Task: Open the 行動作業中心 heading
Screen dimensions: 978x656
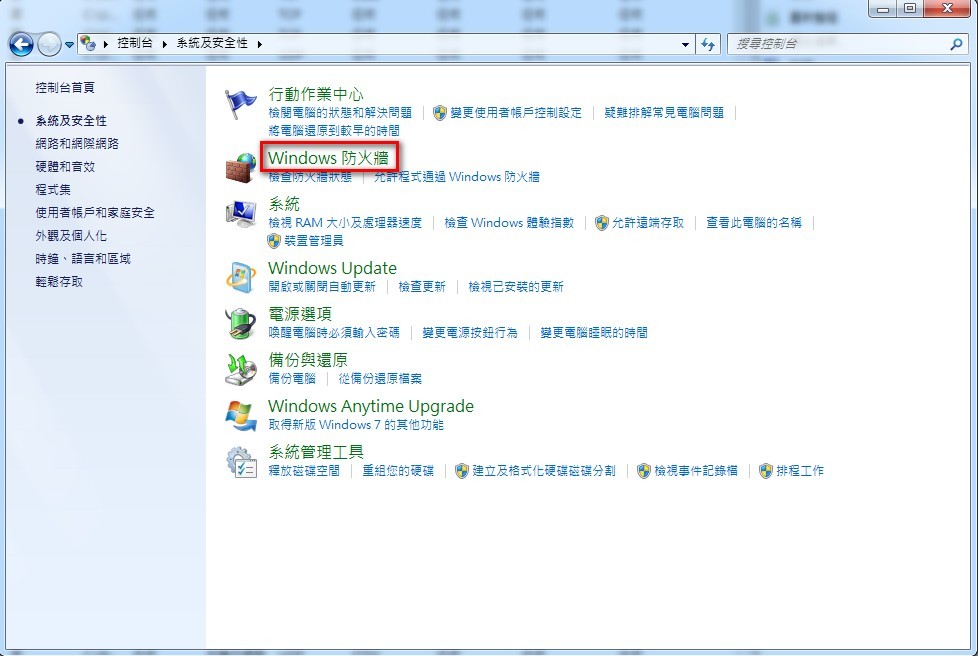Action: pos(316,94)
